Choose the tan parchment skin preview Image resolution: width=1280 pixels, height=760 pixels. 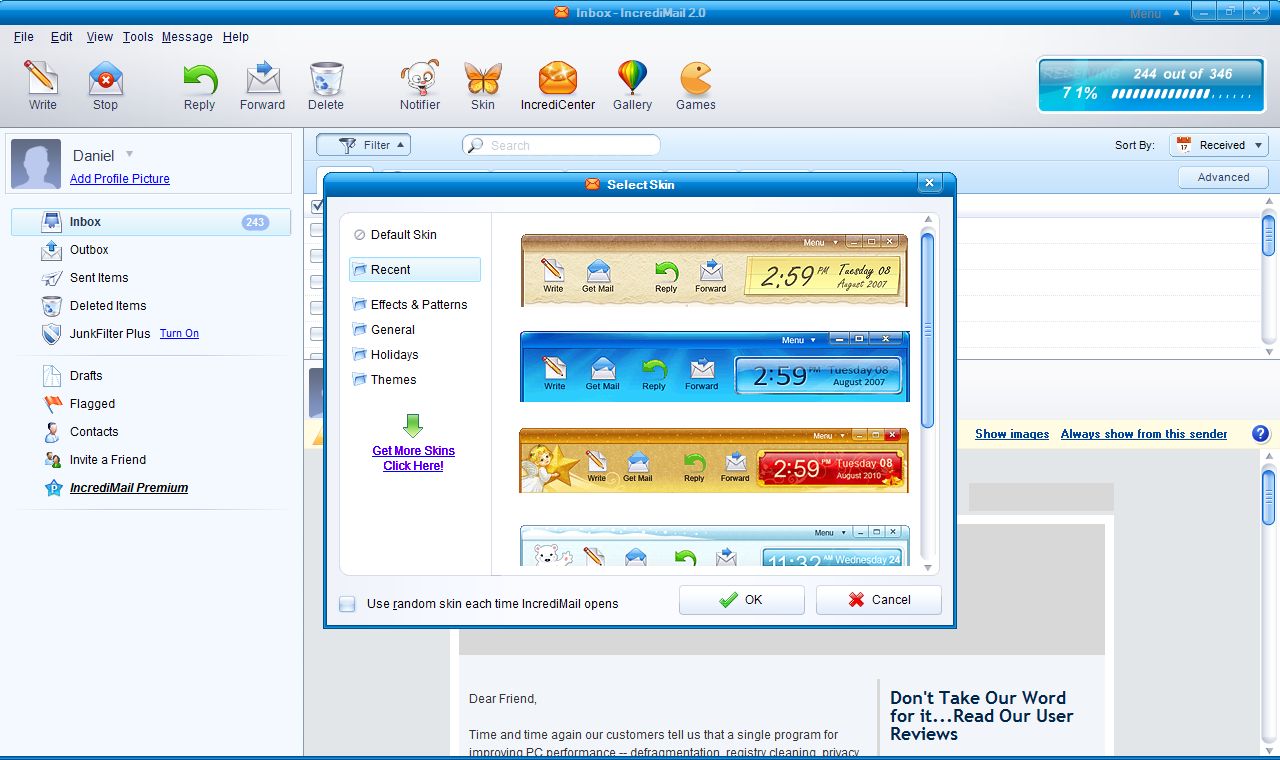point(714,270)
